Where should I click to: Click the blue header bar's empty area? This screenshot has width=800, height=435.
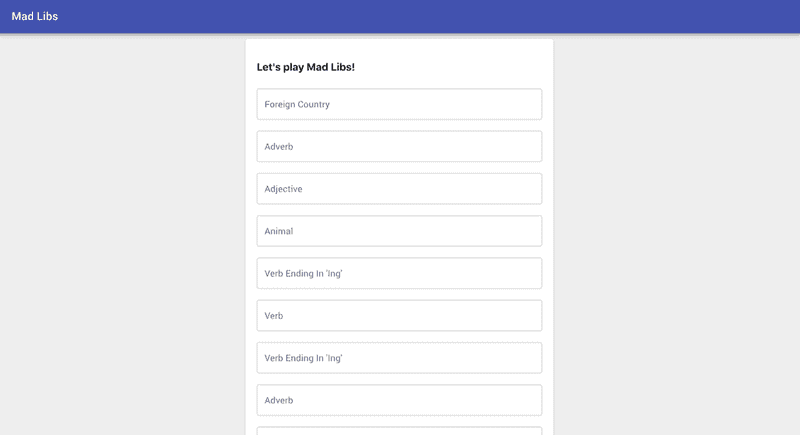450,16
